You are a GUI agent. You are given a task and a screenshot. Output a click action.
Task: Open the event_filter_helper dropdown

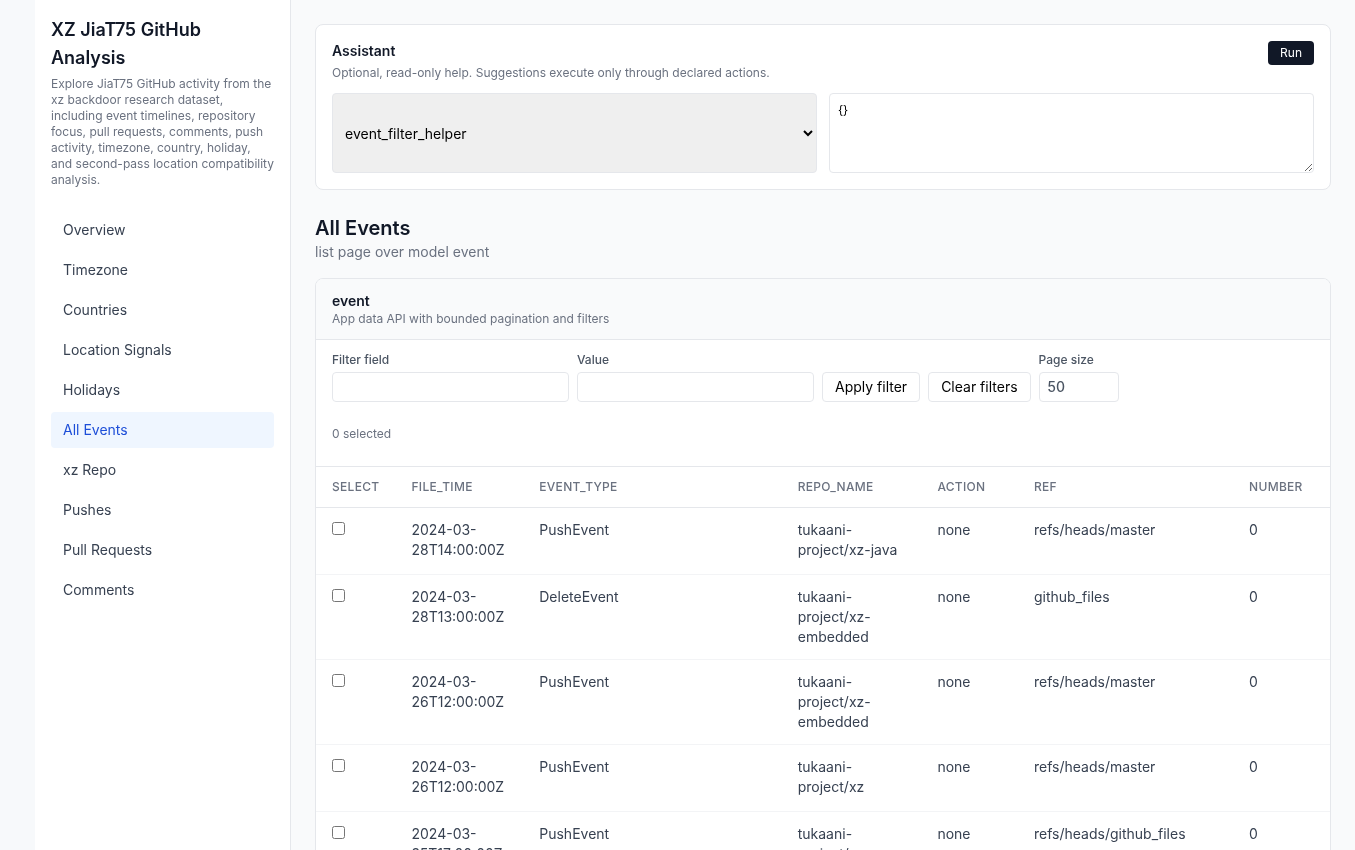[574, 133]
